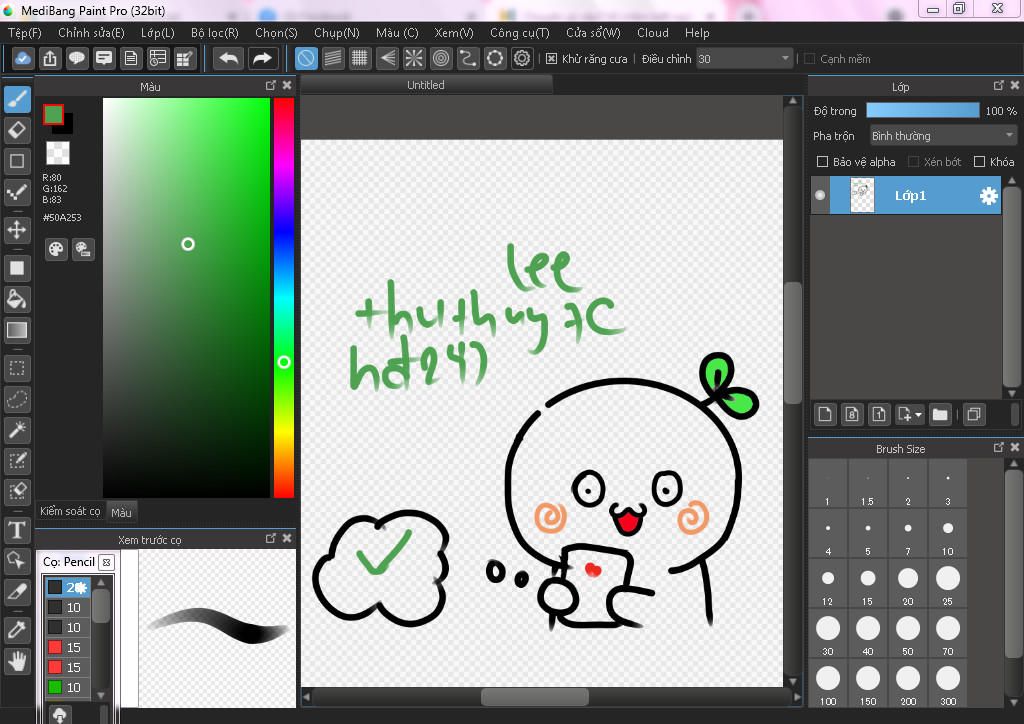Select the Eraser tool

(x=18, y=130)
